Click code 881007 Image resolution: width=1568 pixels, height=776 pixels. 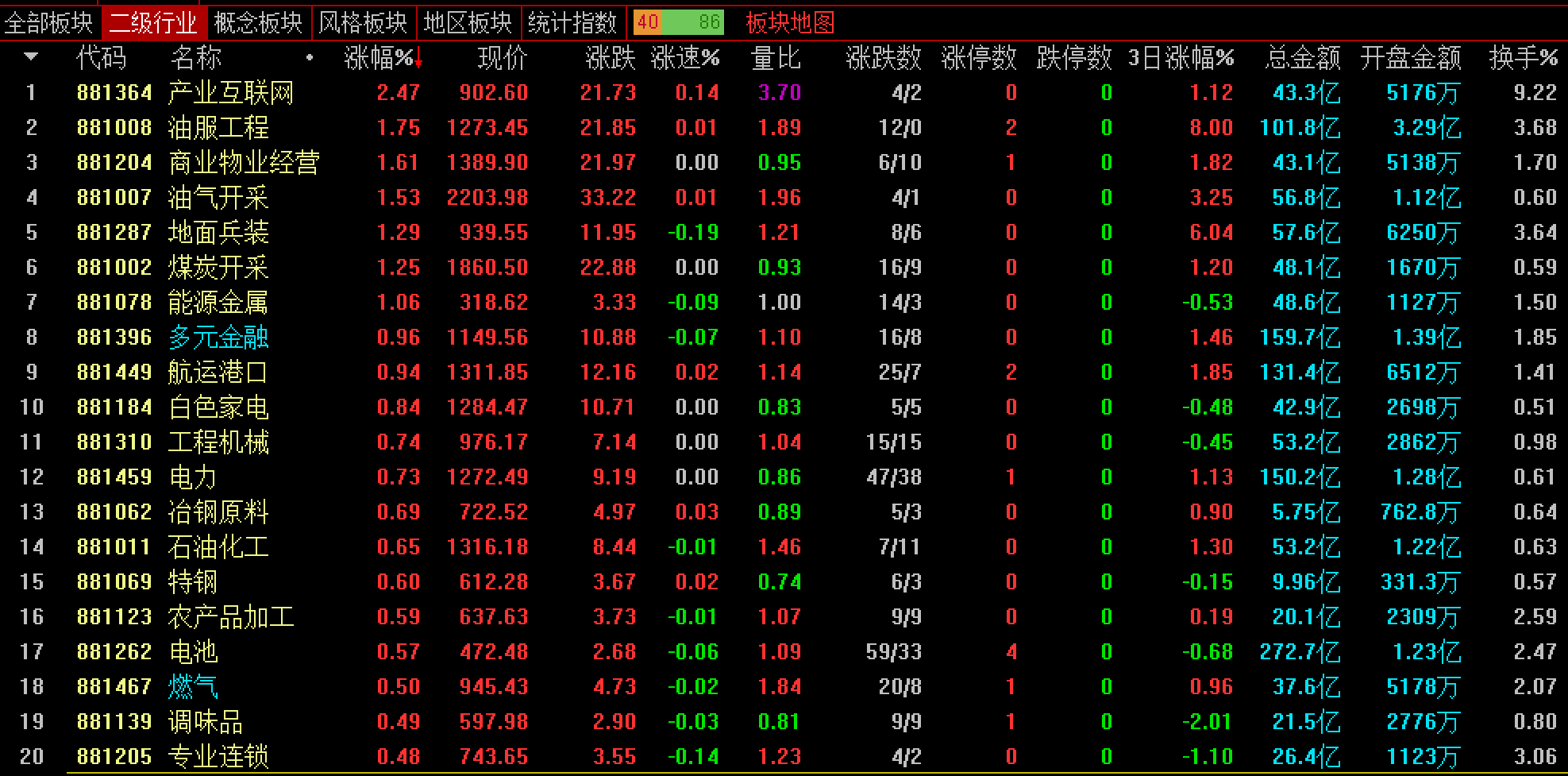point(114,198)
